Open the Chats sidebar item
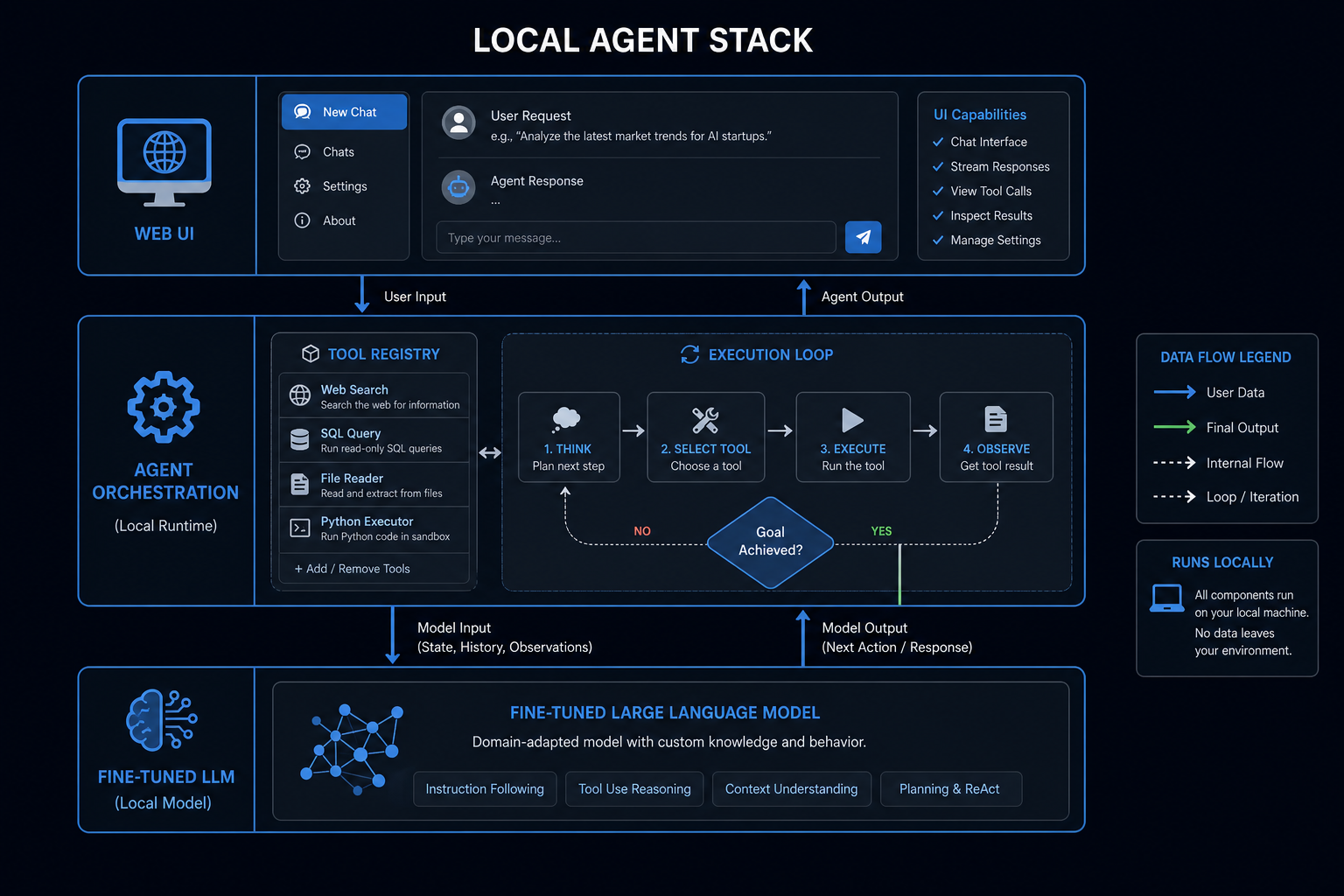 pyautogui.click(x=344, y=152)
